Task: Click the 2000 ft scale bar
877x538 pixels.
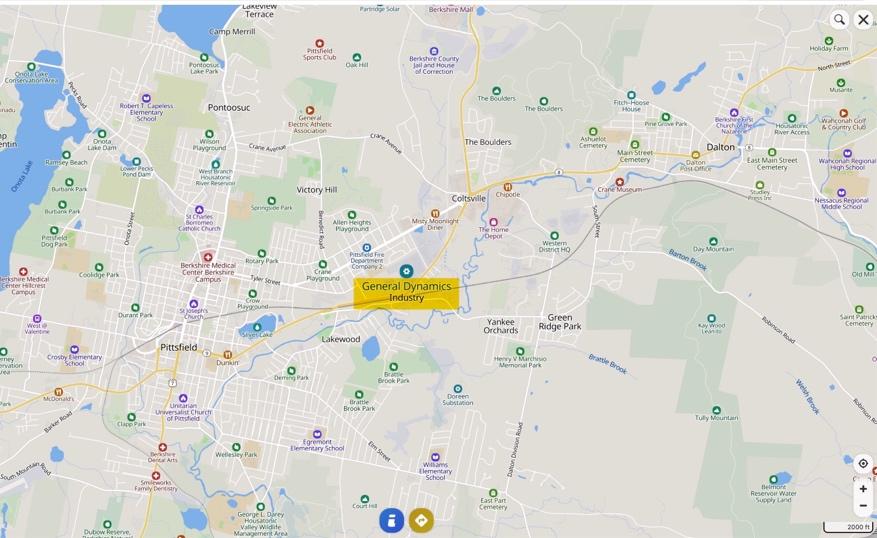Action: click(849, 527)
